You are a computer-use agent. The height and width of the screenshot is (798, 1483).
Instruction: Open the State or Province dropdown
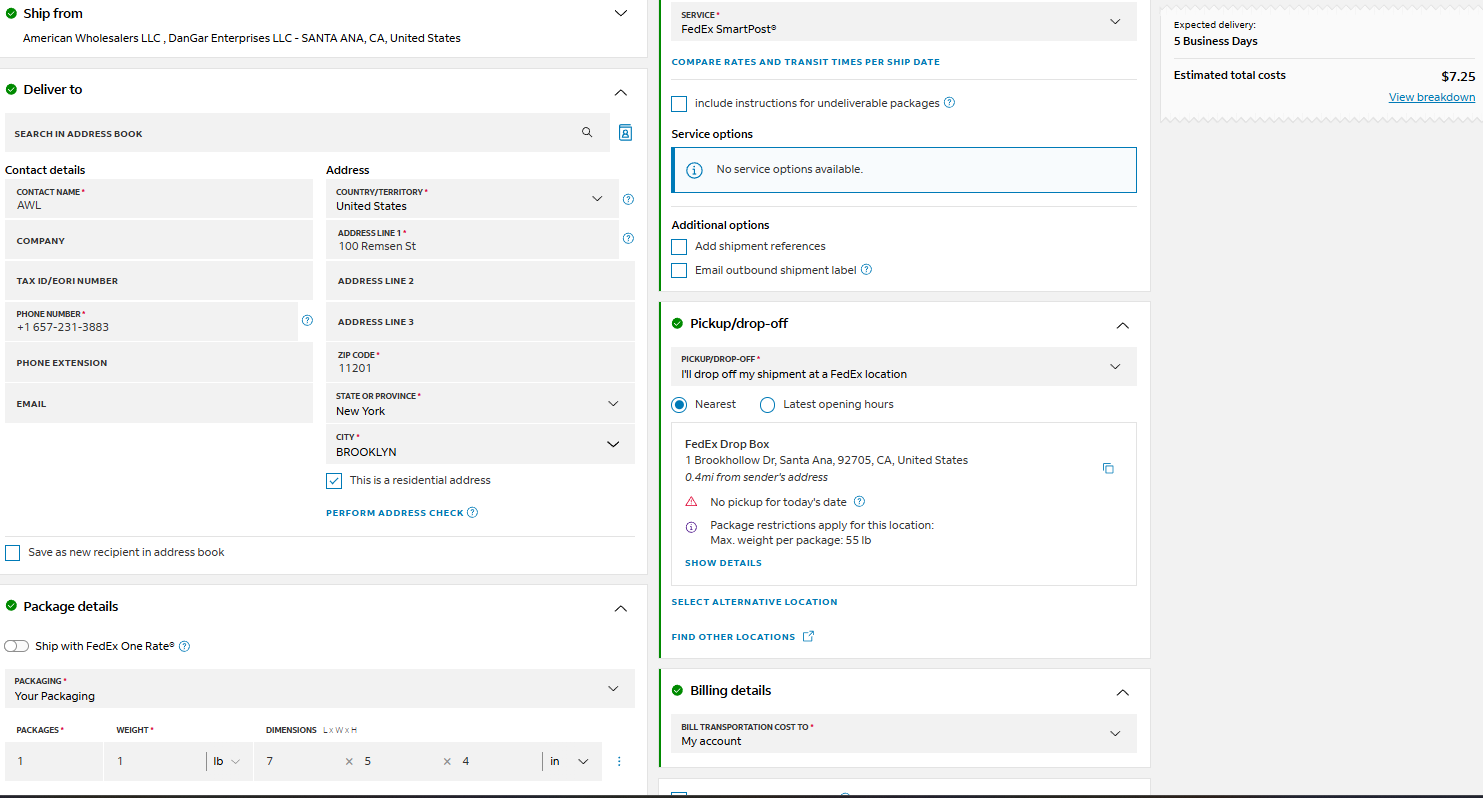[x=480, y=403]
